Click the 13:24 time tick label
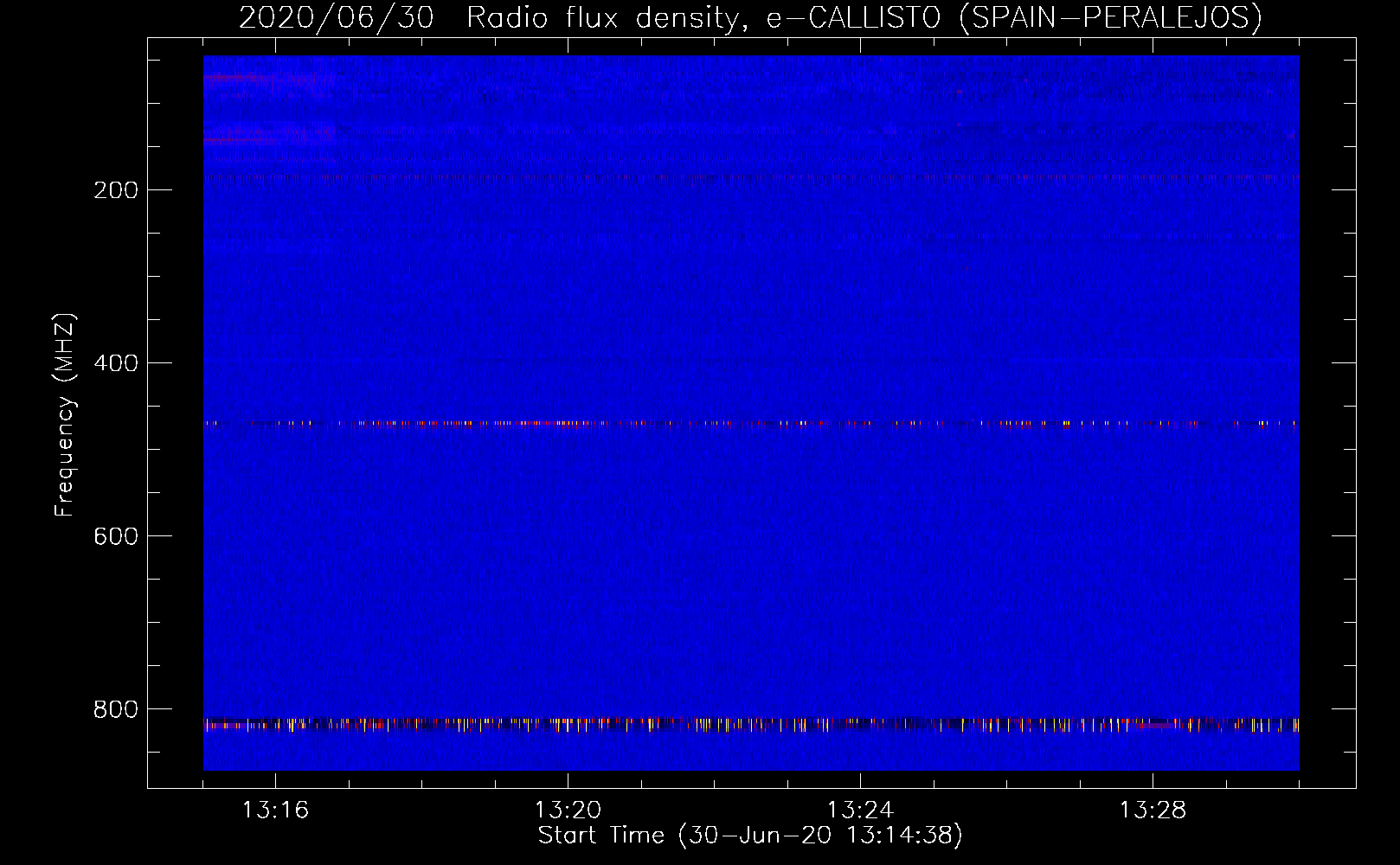The height and width of the screenshot is (865, 1400). 860,810
